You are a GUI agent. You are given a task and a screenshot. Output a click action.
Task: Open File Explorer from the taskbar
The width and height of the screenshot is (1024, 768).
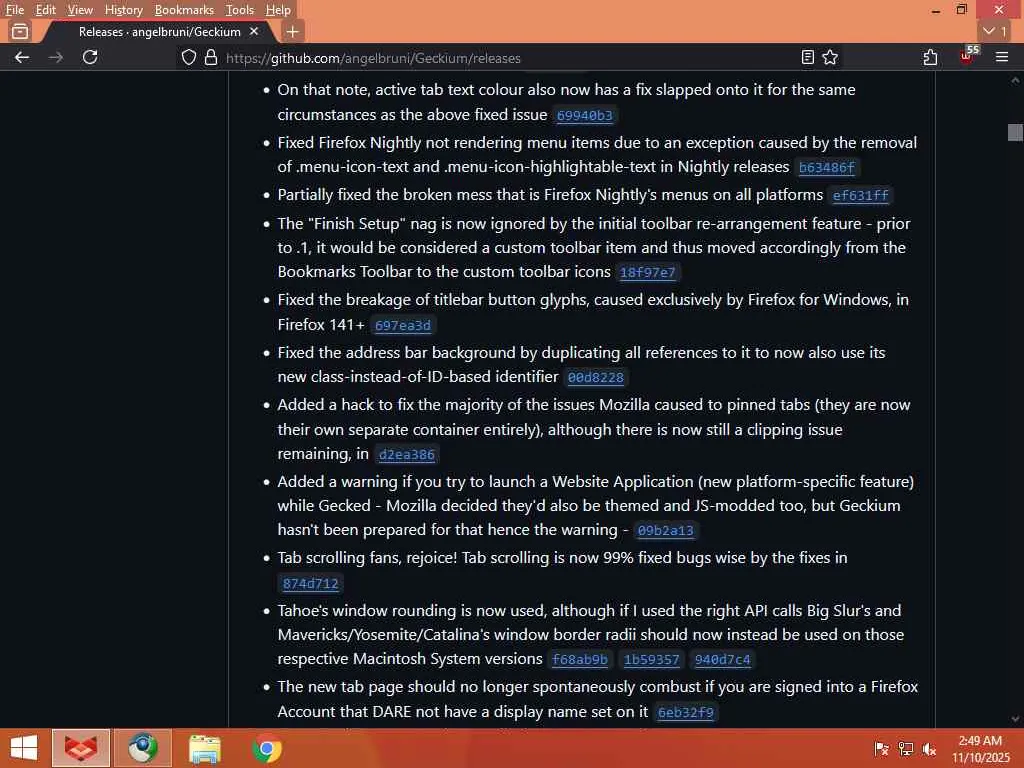(x=204, y=748)
